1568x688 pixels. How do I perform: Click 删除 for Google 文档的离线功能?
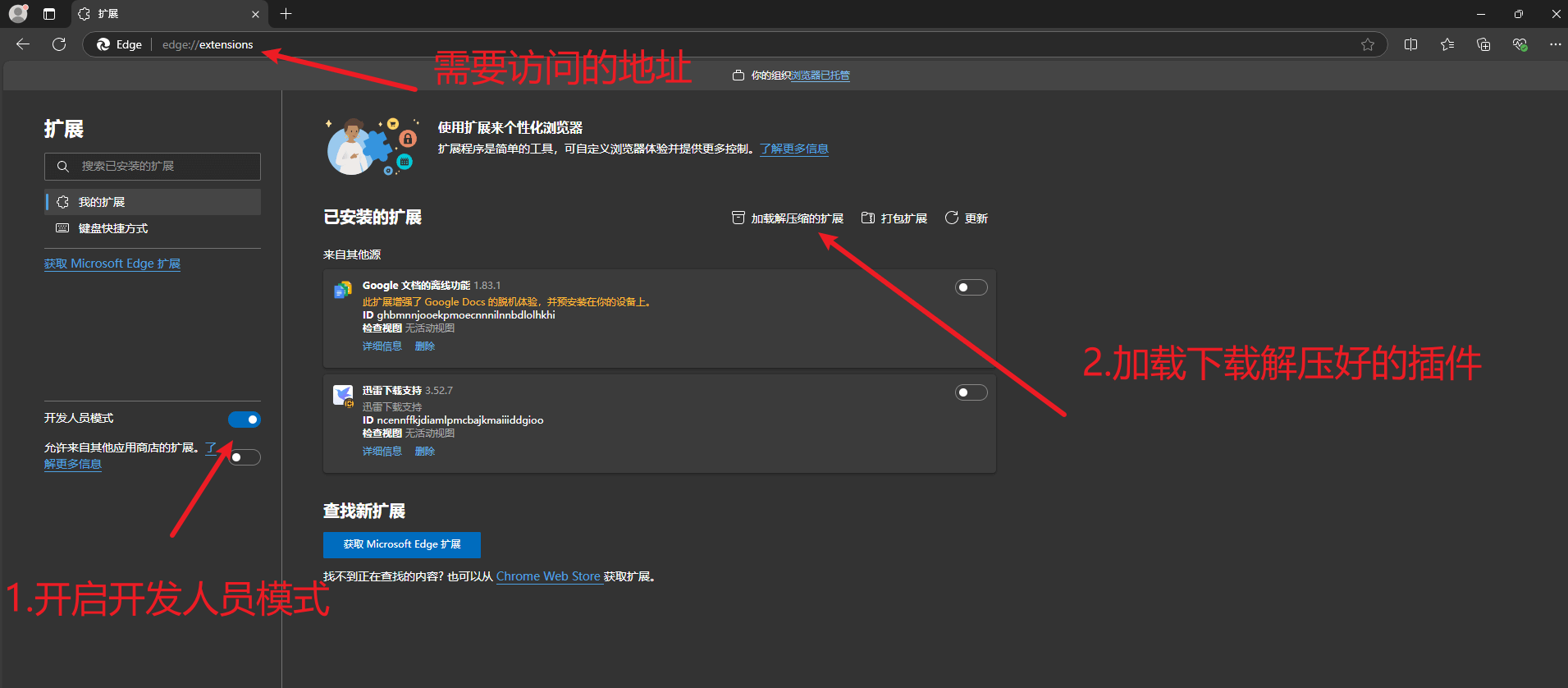pyautogui.click(x=425, y=346)
